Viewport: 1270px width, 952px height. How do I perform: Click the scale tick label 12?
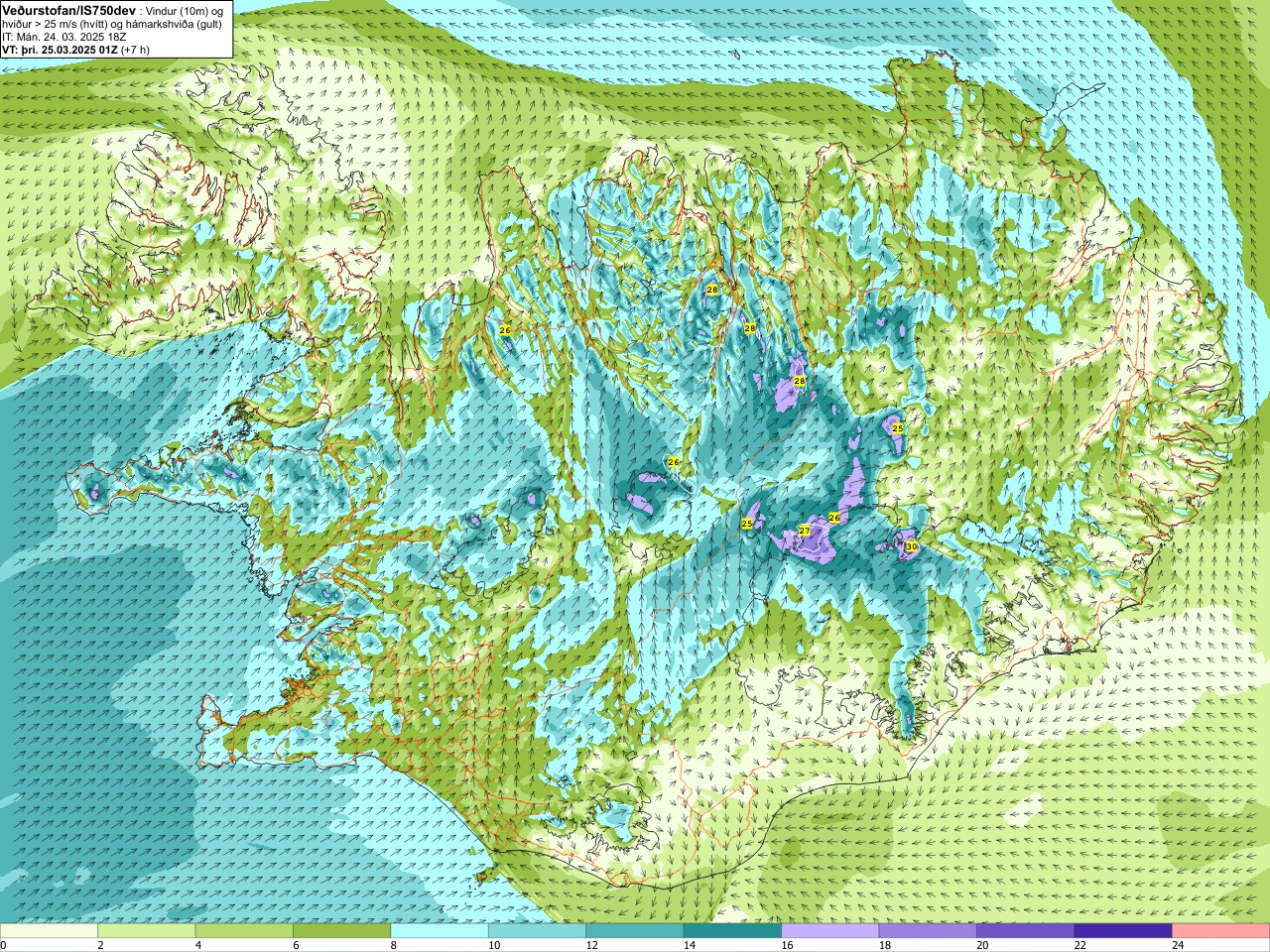click(591, 945)
